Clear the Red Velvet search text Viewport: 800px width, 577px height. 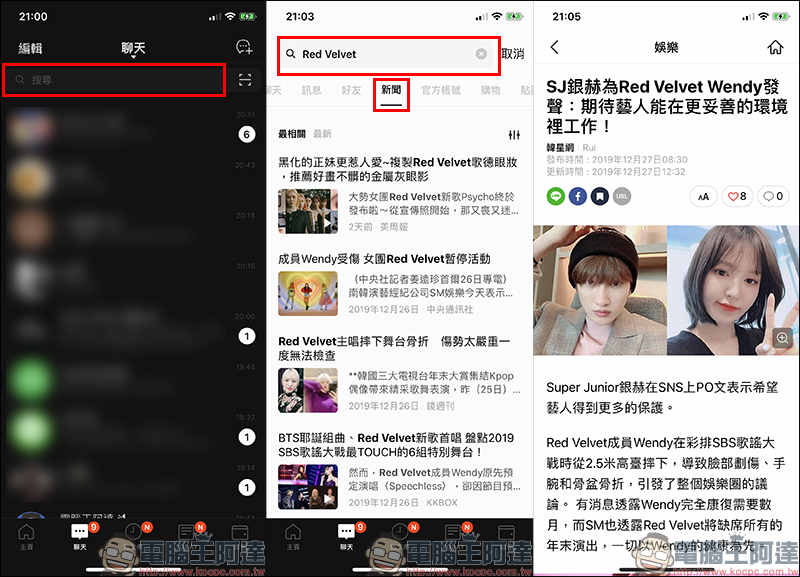(481, 54)
